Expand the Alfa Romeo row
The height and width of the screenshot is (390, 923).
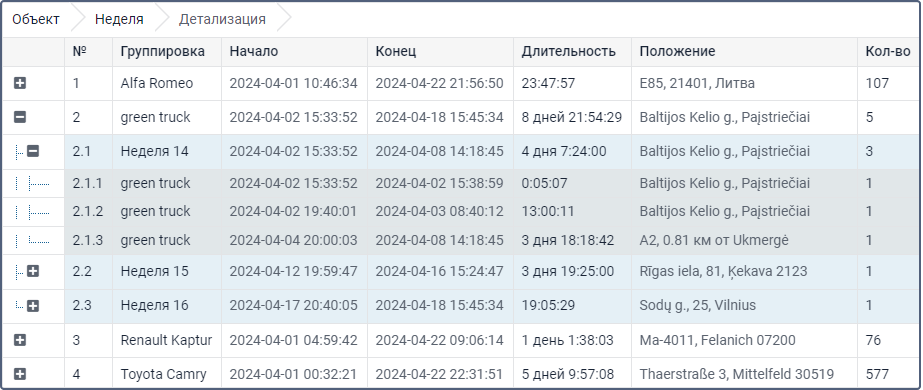pos(19,84)
